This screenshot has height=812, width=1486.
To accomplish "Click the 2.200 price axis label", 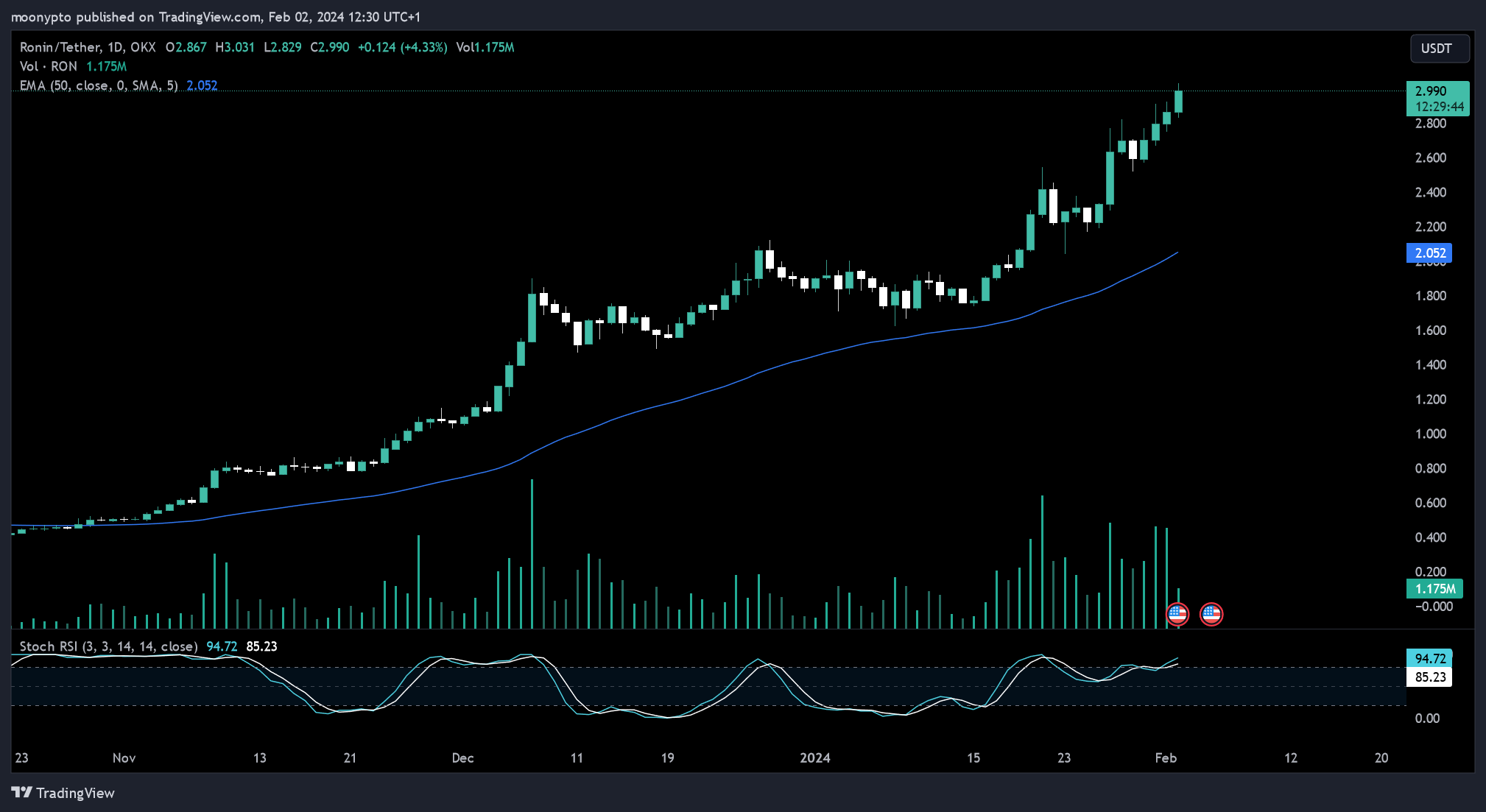I will tap(1431, 227).
